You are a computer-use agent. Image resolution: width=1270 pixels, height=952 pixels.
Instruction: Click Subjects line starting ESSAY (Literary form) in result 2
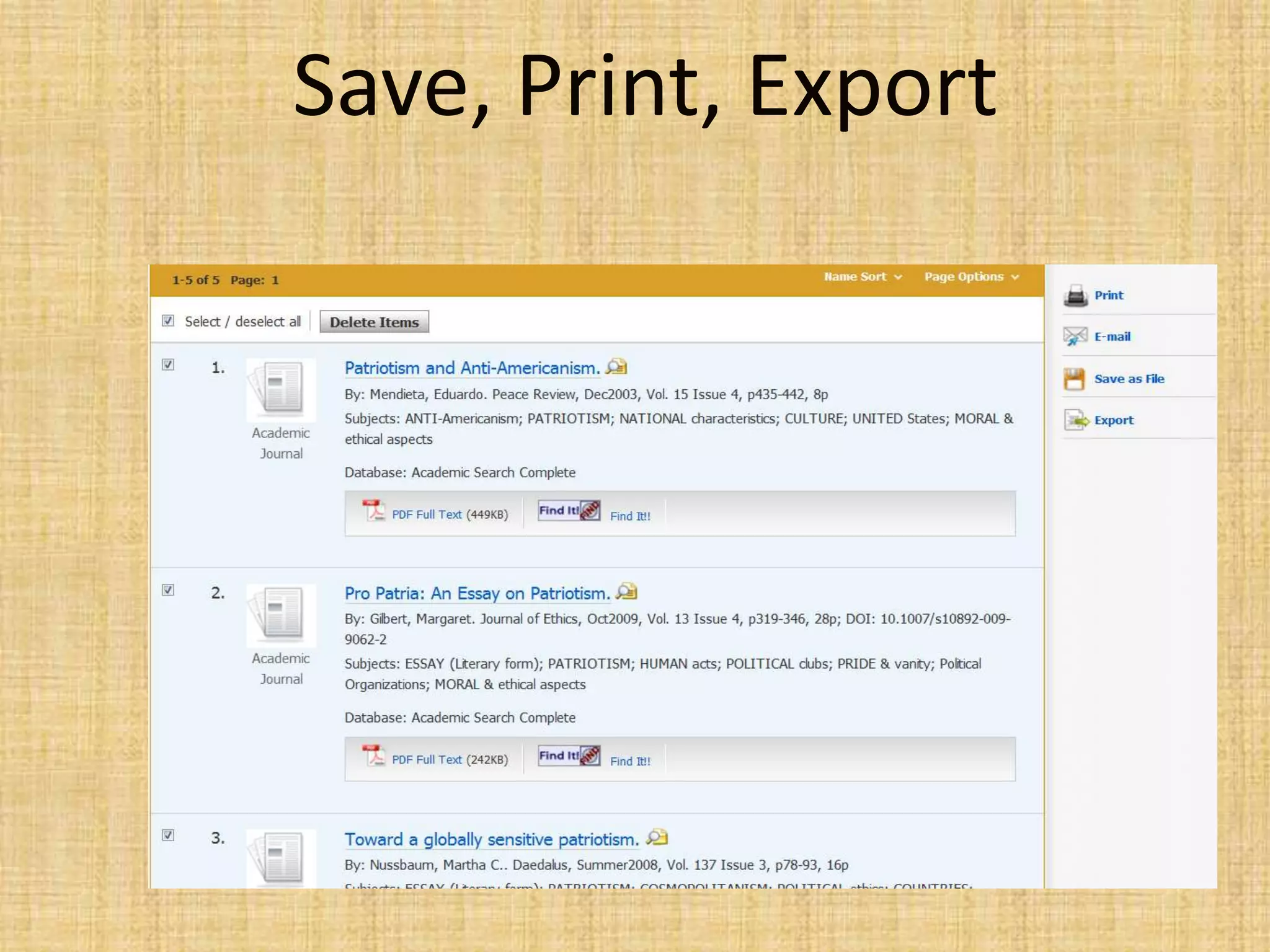(x=663, y=674)
